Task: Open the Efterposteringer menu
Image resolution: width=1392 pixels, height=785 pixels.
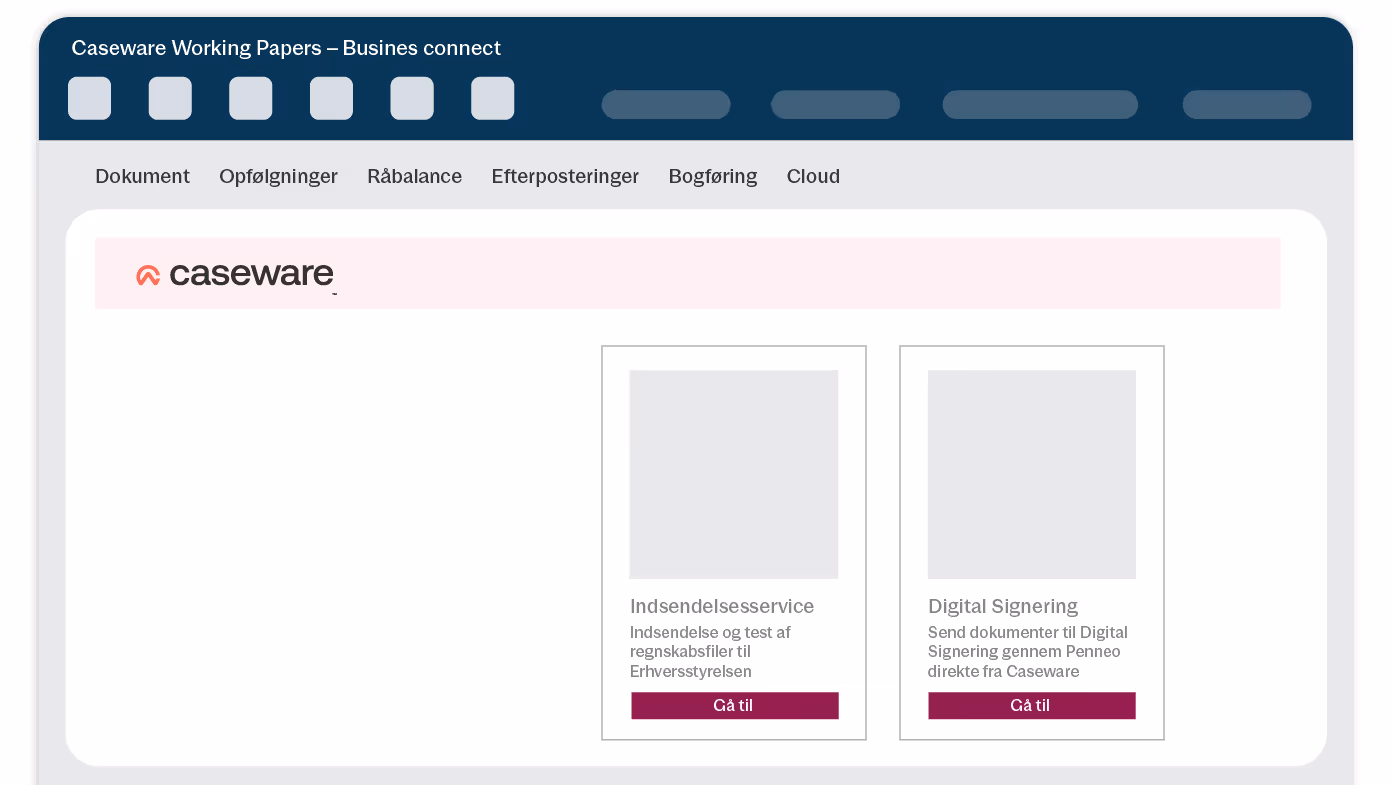Action: (x=565, y=177)
